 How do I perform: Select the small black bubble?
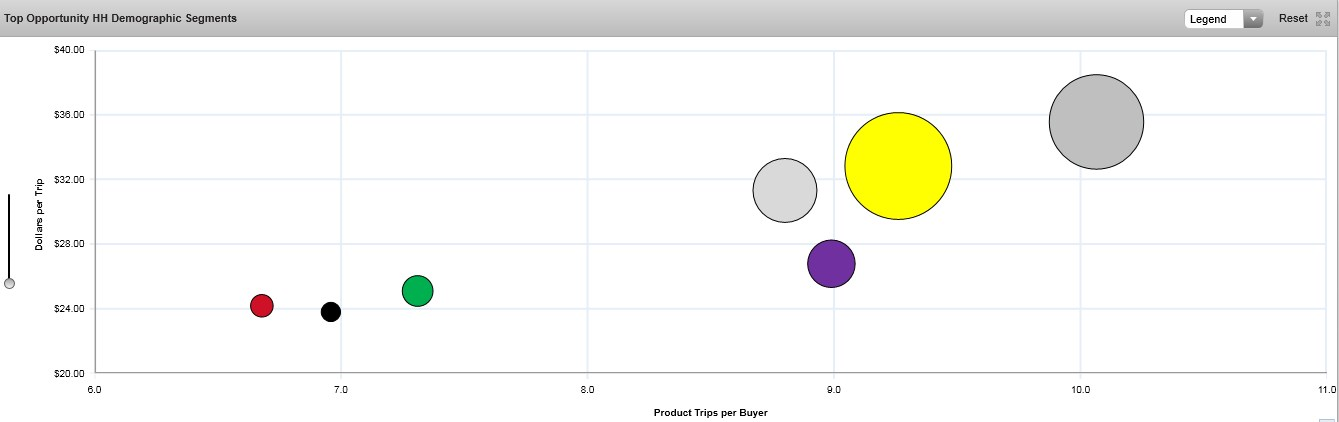(x=331, y=312)
